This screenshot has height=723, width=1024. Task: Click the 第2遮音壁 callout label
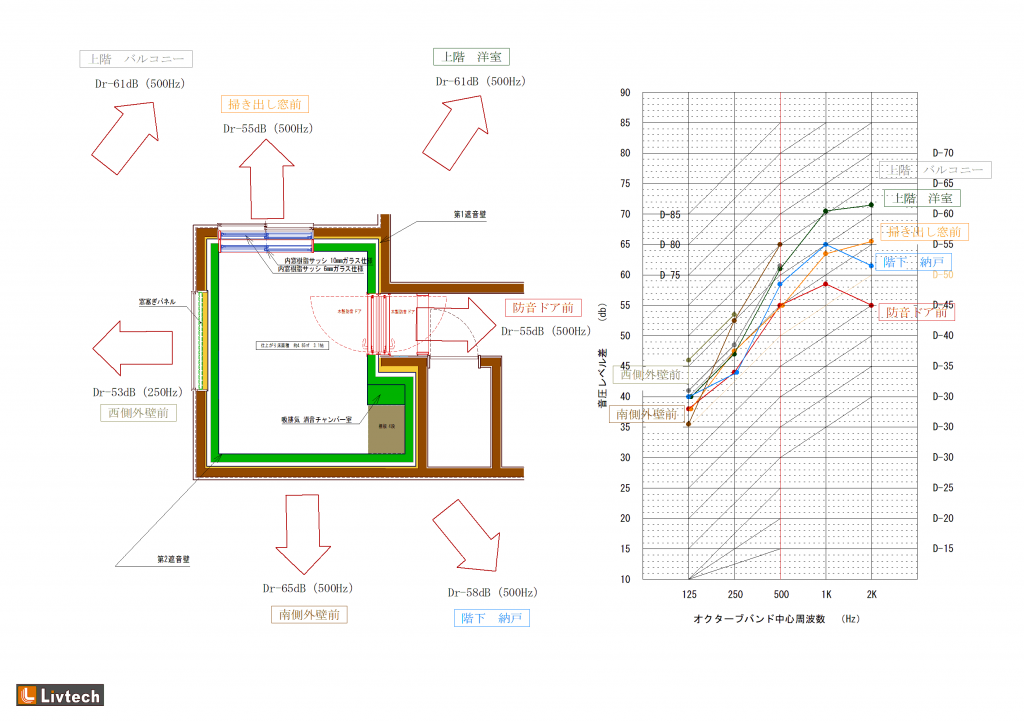click(x=173, y=559)
